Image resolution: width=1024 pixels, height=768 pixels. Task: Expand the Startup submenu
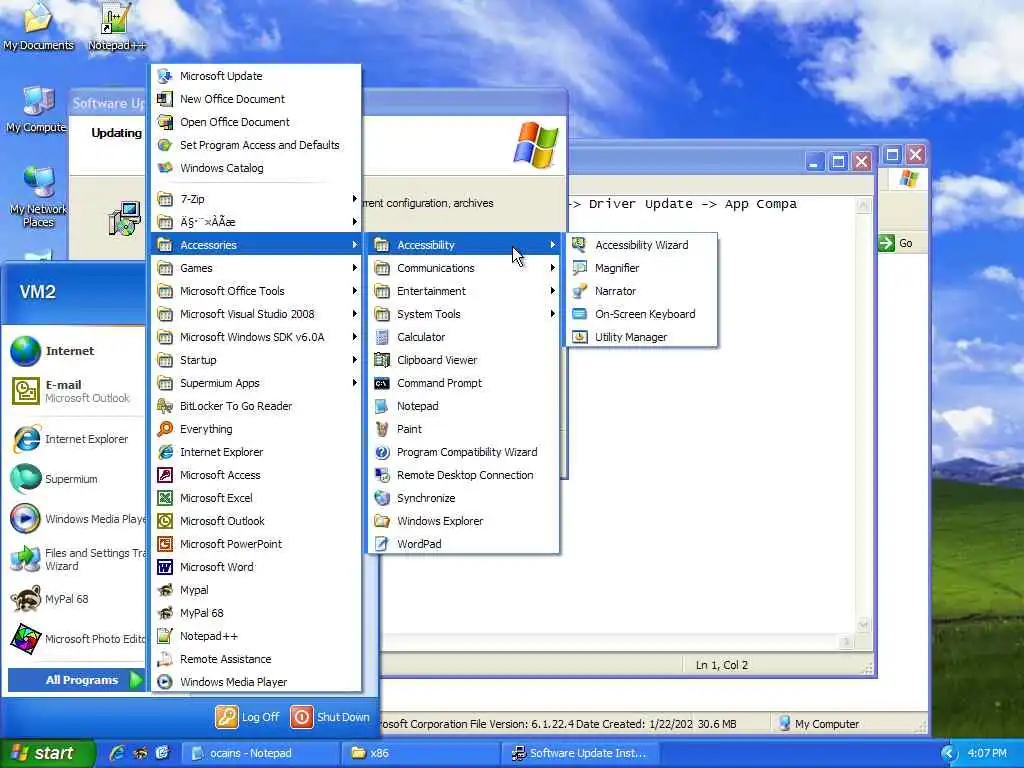(257, 360)
